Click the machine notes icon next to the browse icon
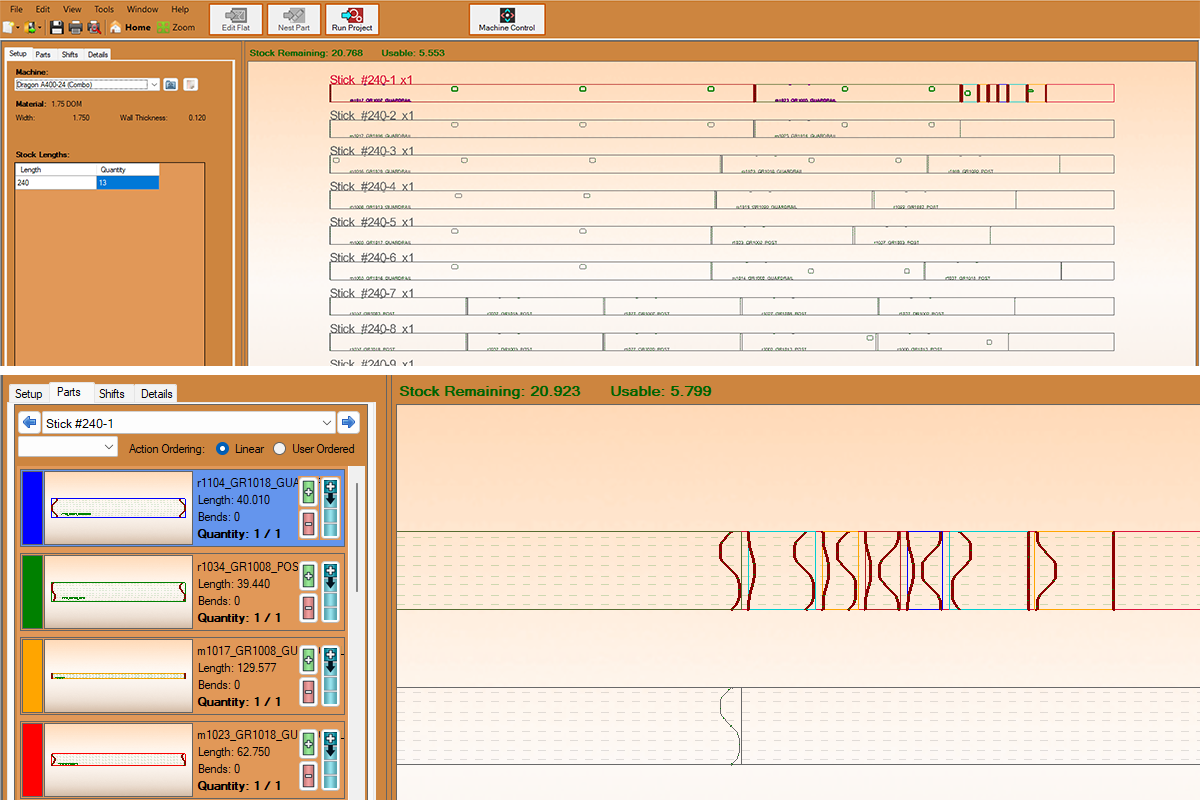This screenshot has width=1200, height=800. click(x=190, y=85)
